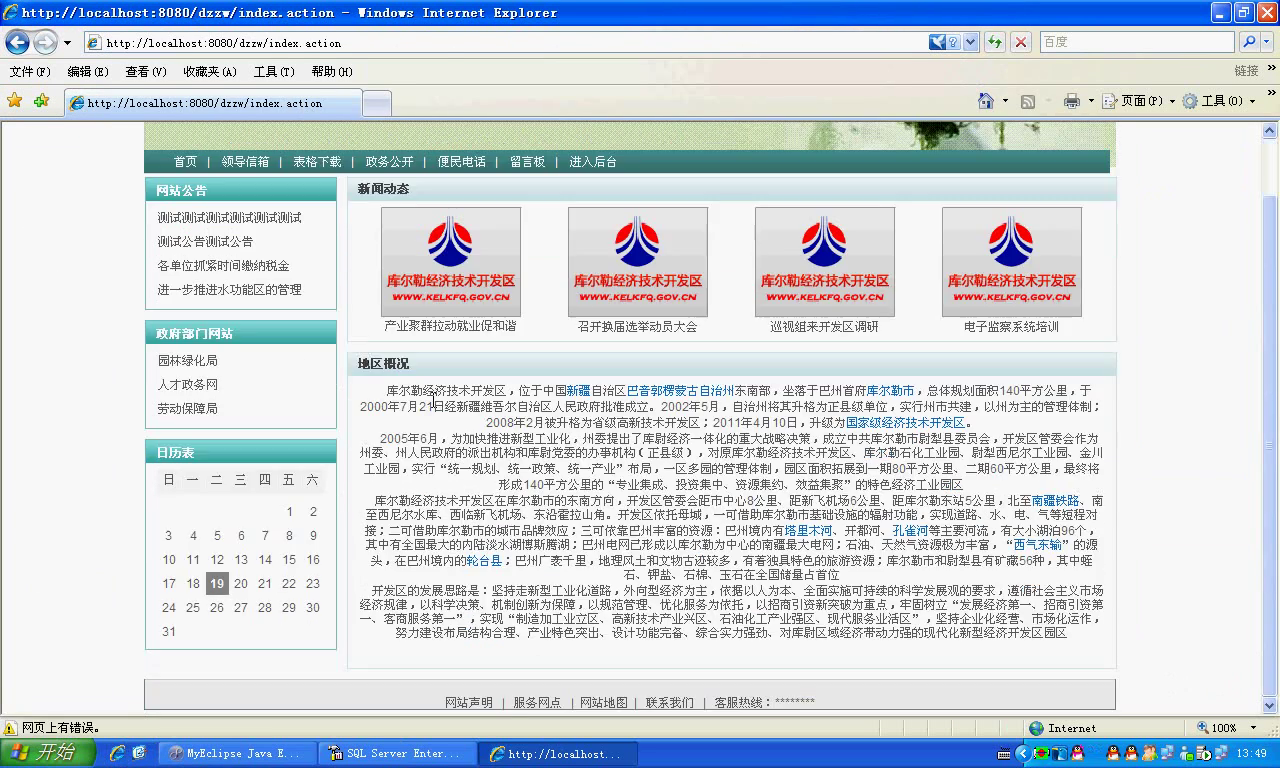Select the localhost index.action tab
Screen dimensions: 1280x768
click(x=212, y=103)
